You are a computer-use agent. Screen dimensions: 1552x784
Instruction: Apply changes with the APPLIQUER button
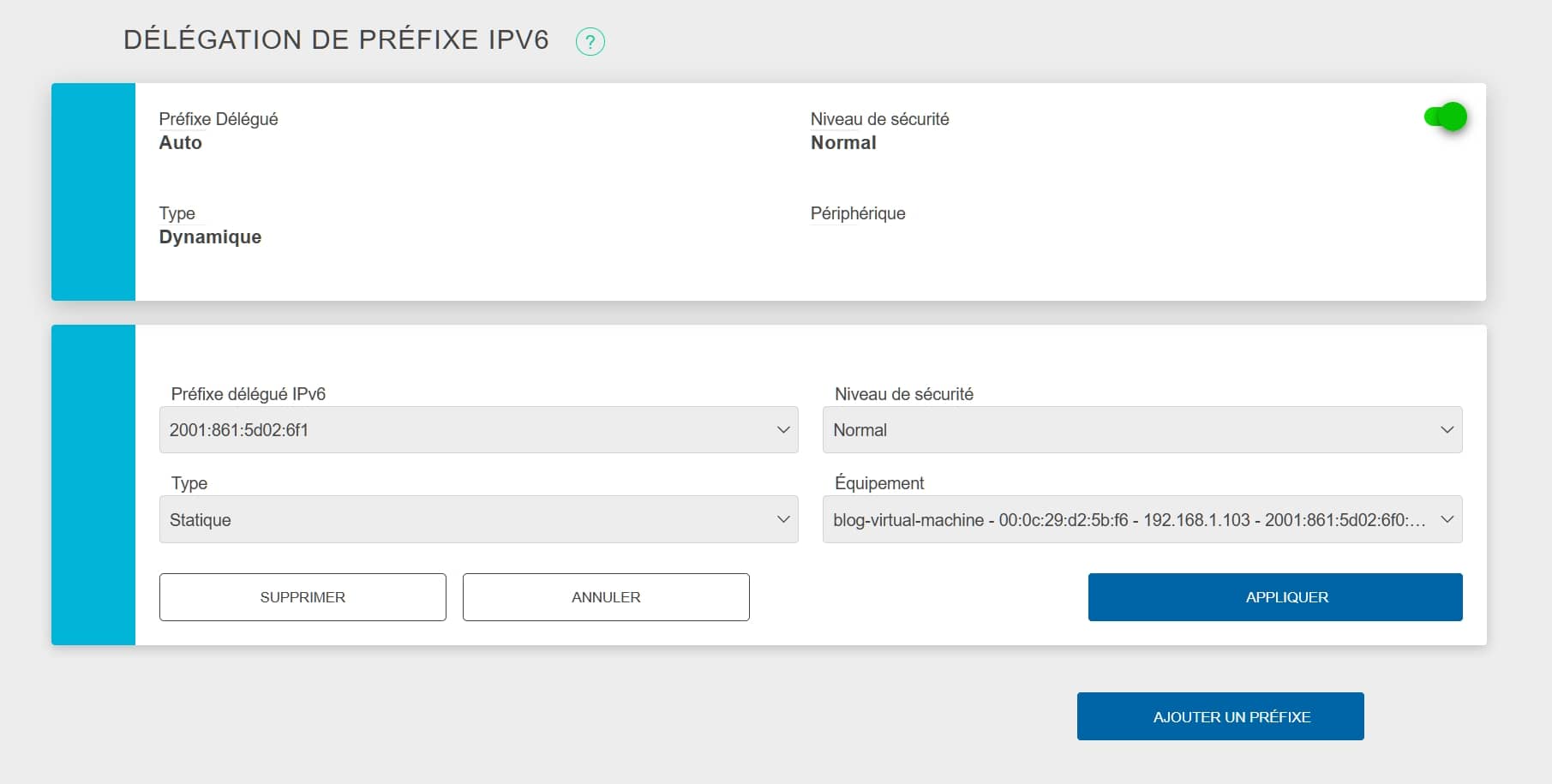(1274, 597)
